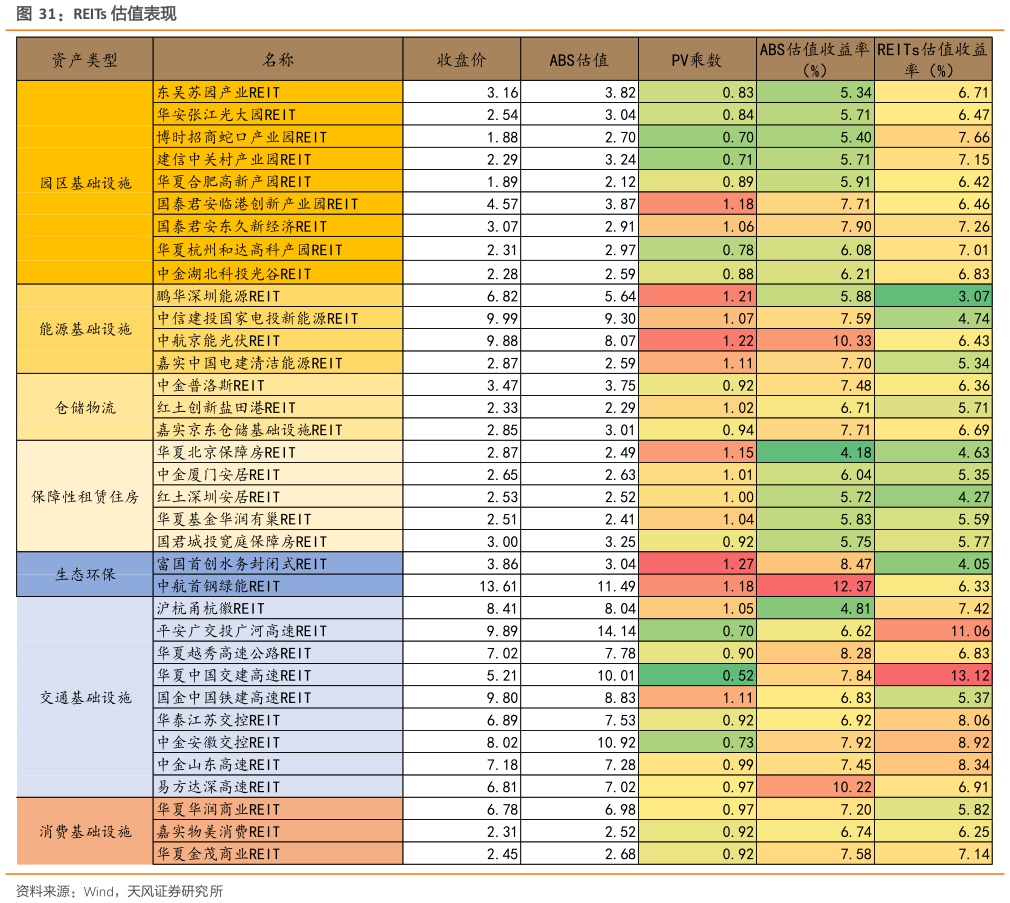Click the name "平安广交投广河高速REIT"
Viewport: 1010px width, 903px height.
[x=242, y=631]
